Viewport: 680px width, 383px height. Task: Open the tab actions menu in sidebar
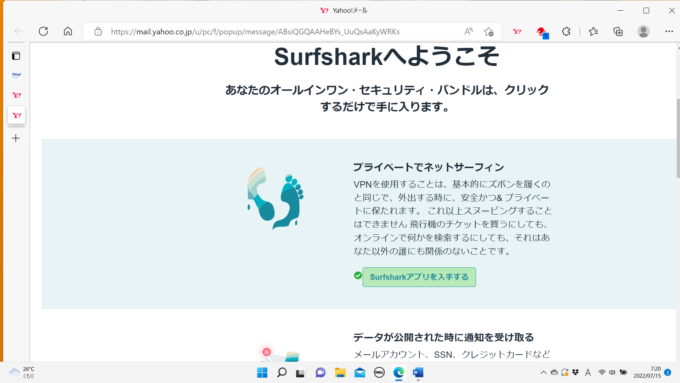(x=16, y=56)
